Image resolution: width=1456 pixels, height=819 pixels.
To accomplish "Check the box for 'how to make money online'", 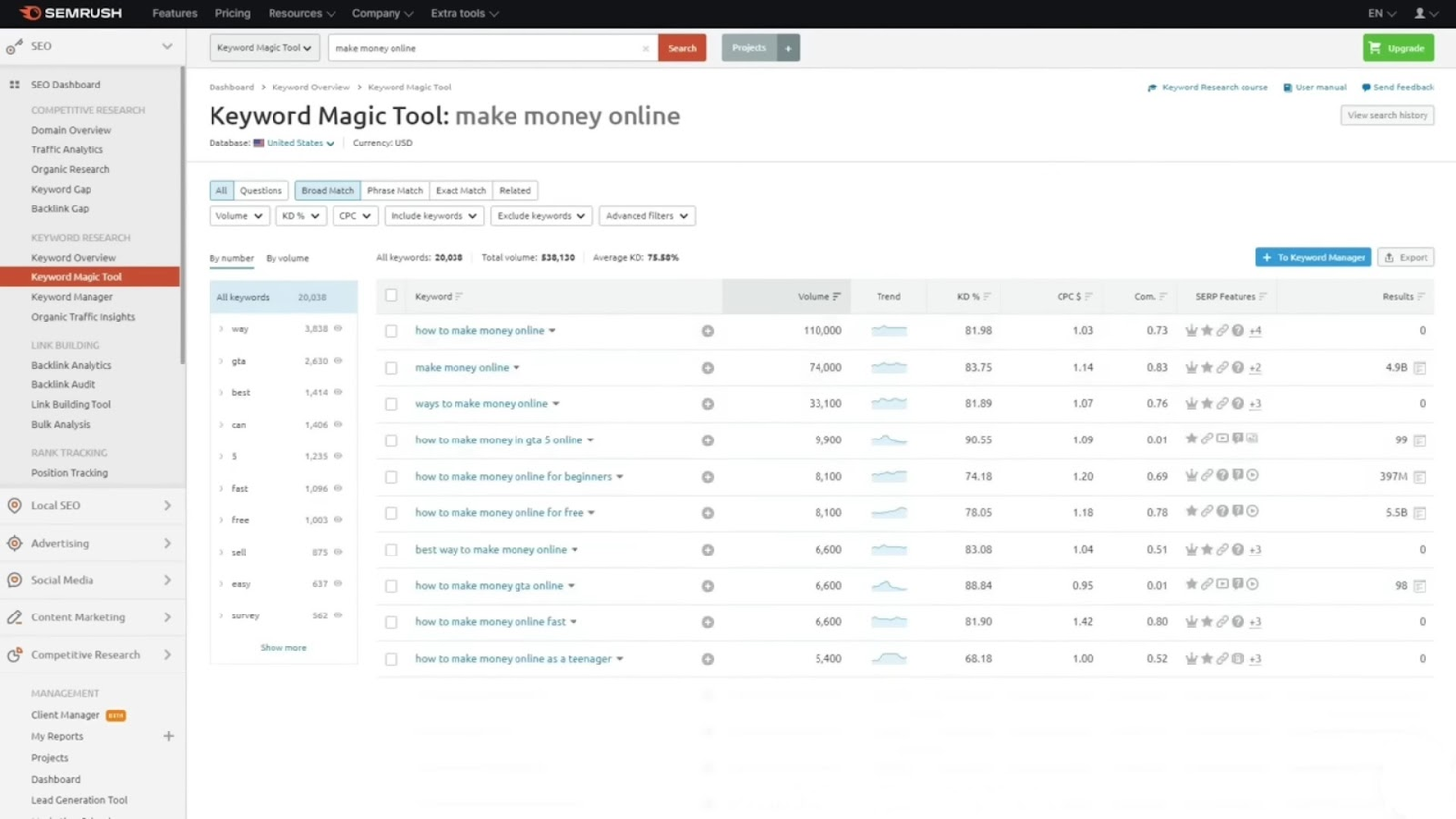I will point(392,331).
